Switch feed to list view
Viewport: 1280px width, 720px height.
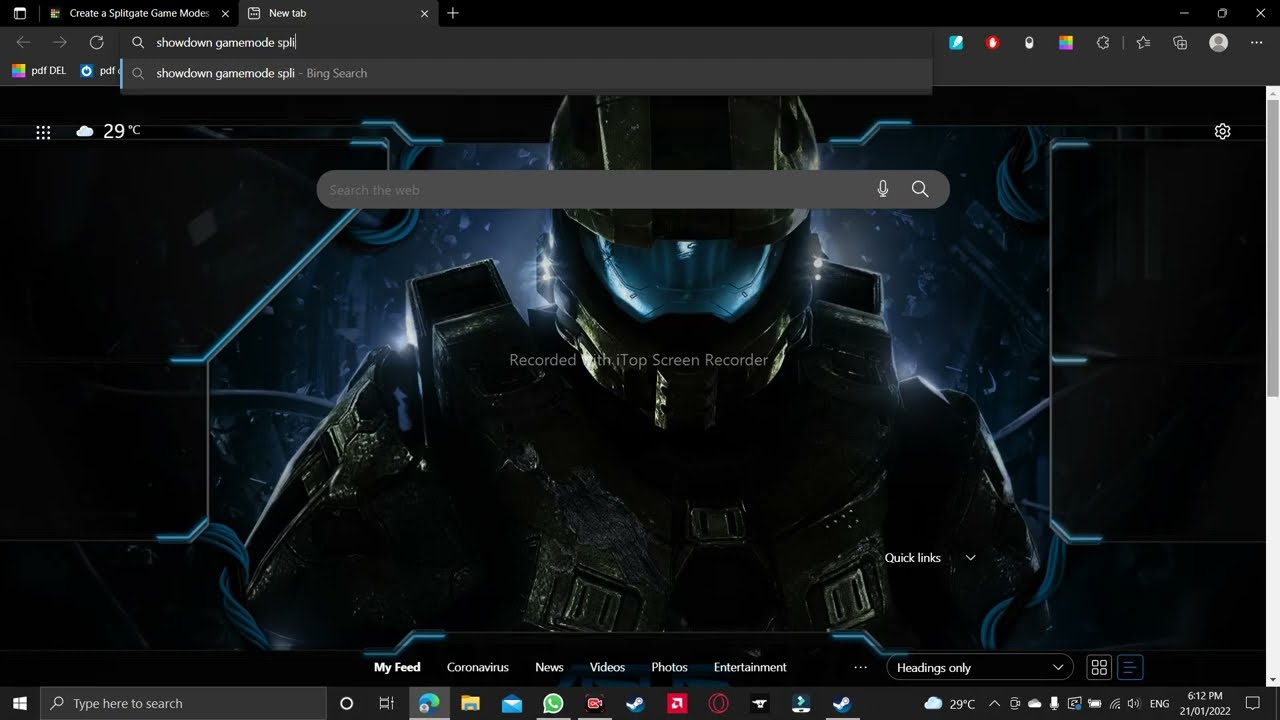point(1130,667)
